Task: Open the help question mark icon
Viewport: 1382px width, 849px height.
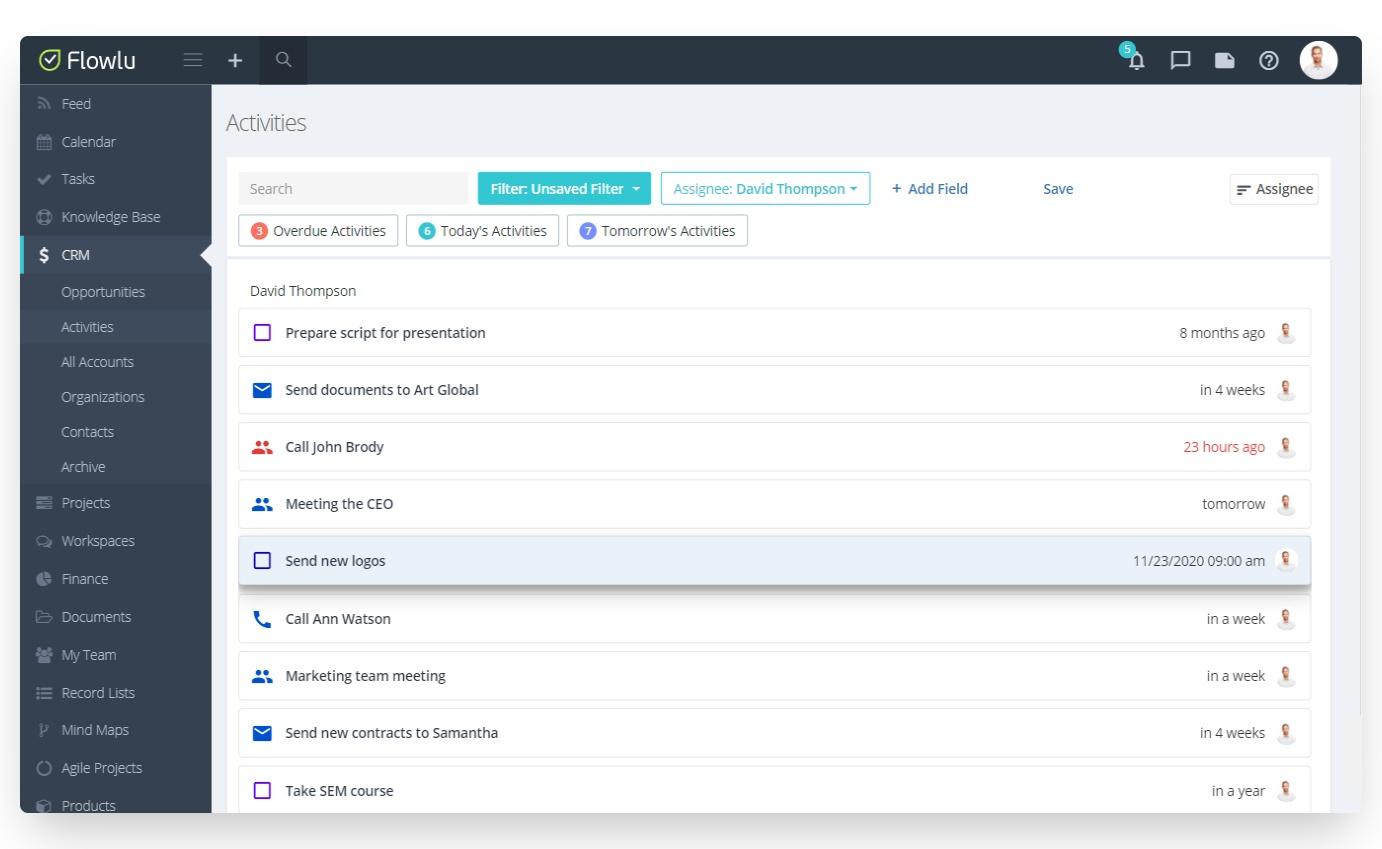Action: pyautogui.click(x=1269, y=60)
